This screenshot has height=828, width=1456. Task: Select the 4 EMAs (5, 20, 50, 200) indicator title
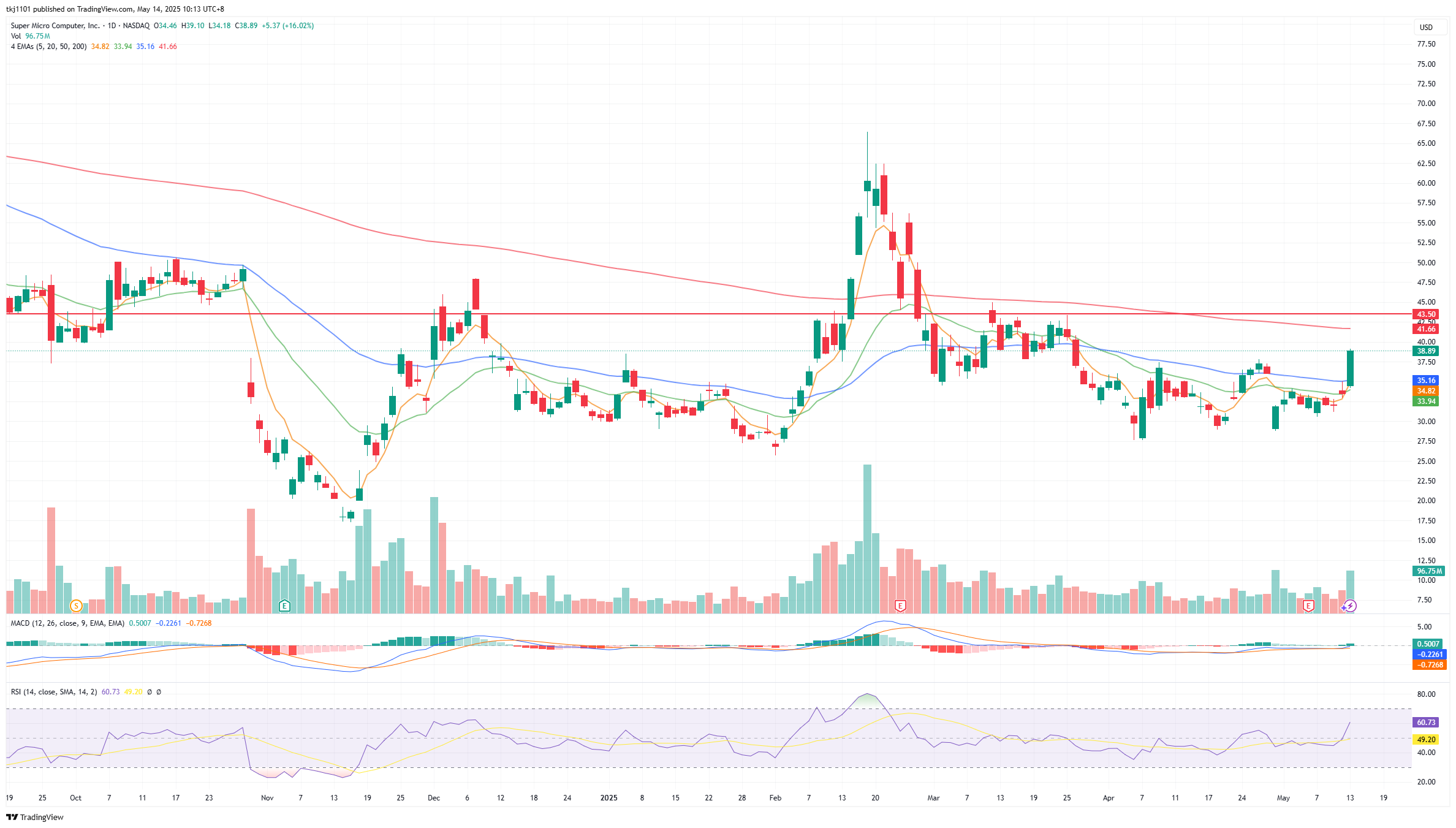click(x=48, y=47)
